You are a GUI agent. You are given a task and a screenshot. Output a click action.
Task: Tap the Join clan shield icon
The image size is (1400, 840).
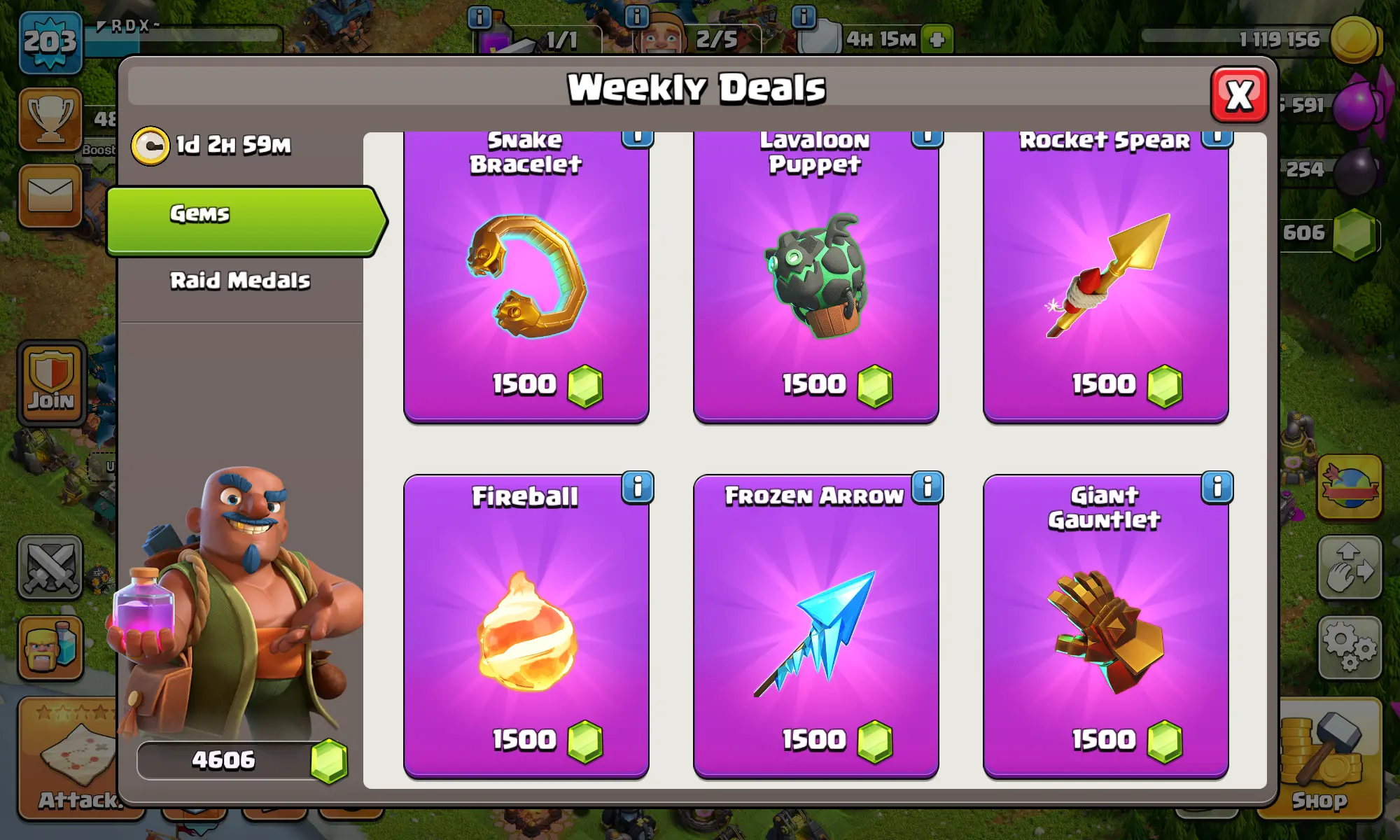pyautogui.click(x=51, y=384)
